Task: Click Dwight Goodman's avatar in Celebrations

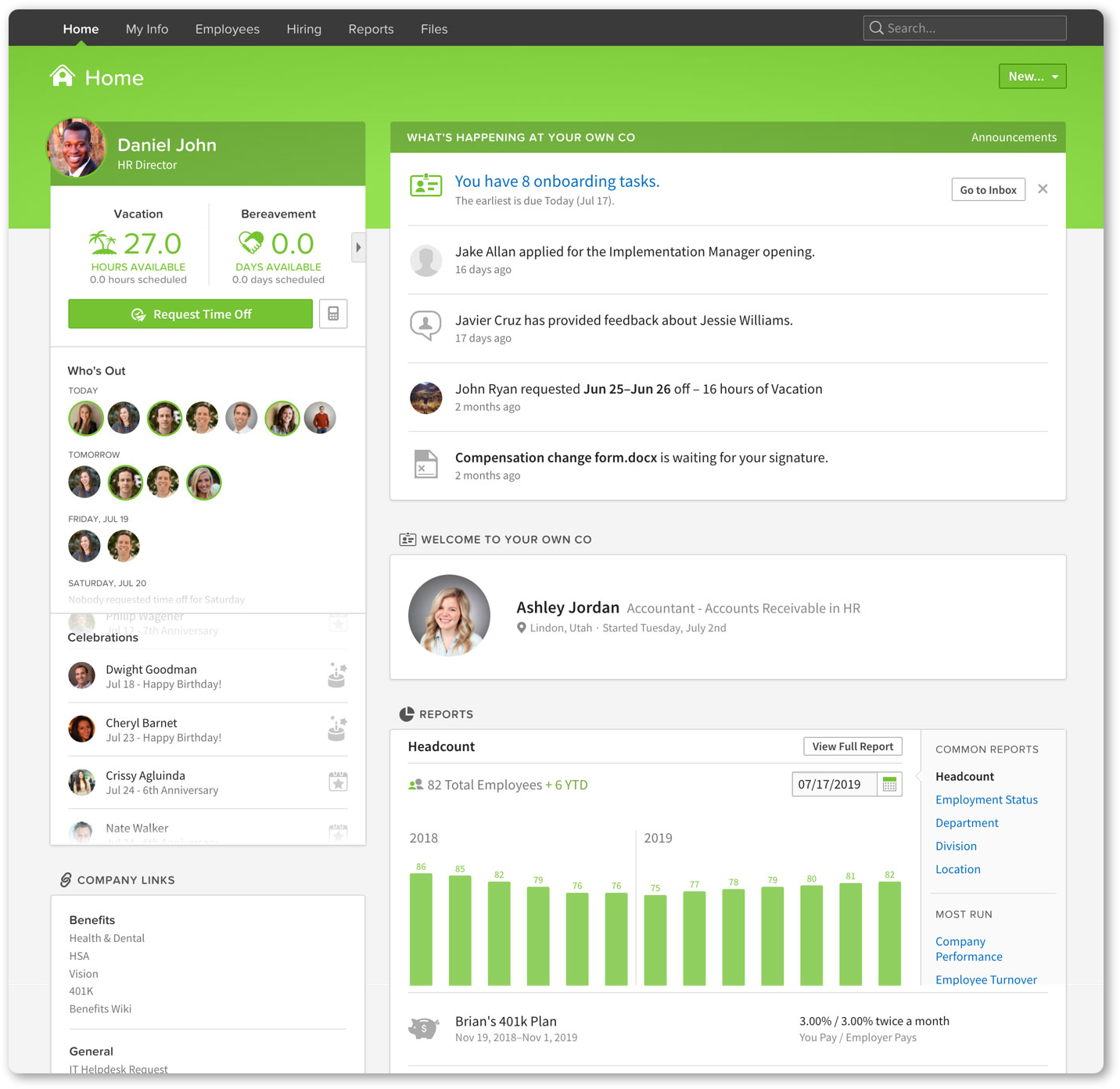Action: coord(81,675)
